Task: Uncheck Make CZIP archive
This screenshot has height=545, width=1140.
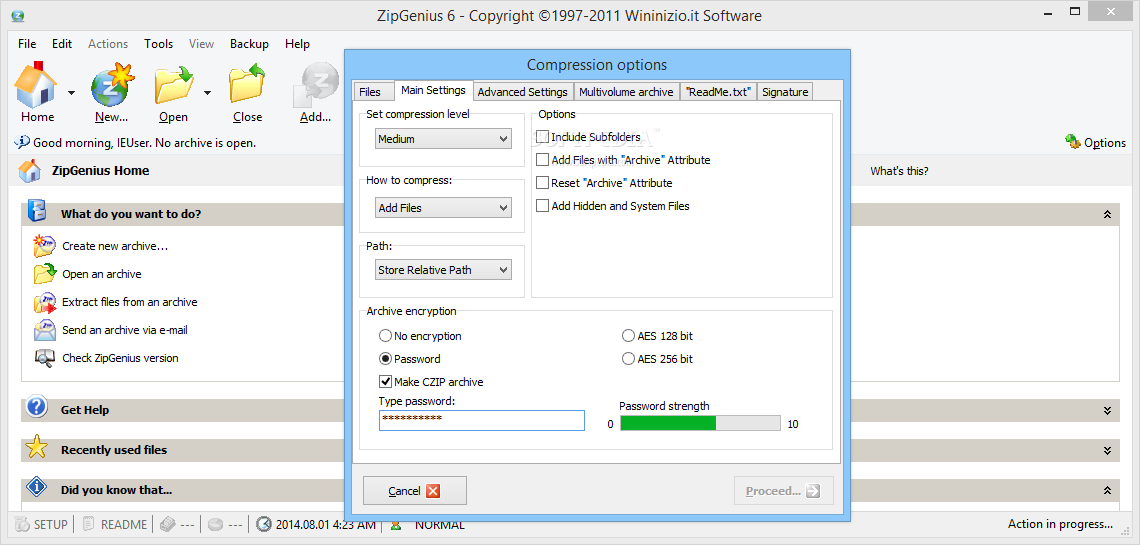Action: 385,382
